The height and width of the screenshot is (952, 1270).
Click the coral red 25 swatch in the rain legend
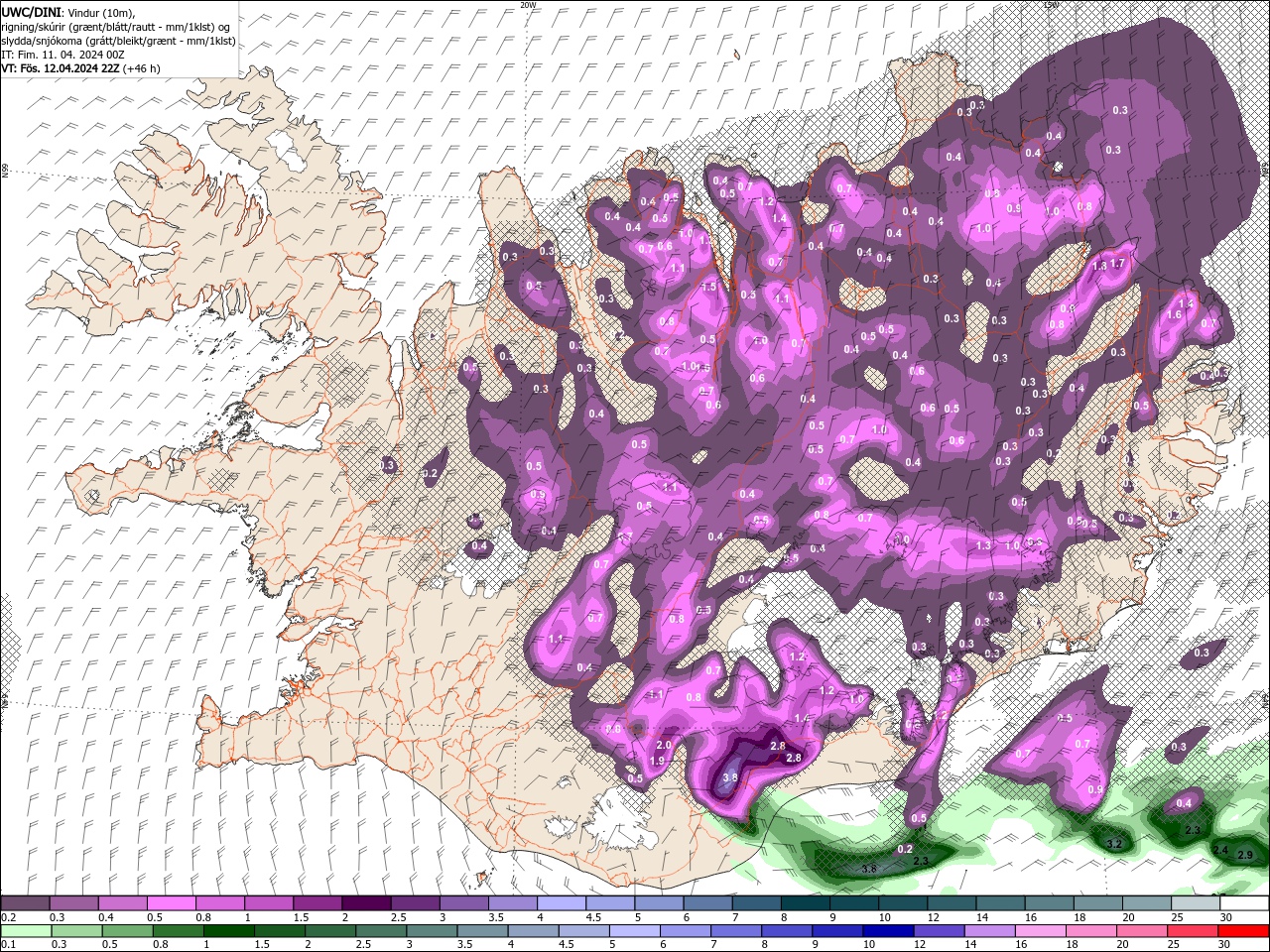coord(1194,931)
